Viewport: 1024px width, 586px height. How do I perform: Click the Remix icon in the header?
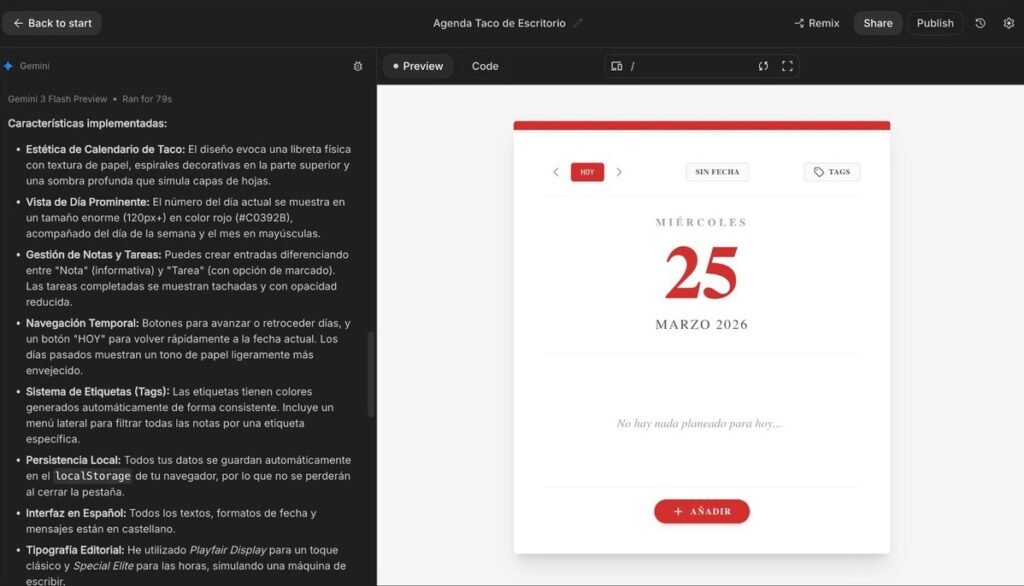click(797, 22)
